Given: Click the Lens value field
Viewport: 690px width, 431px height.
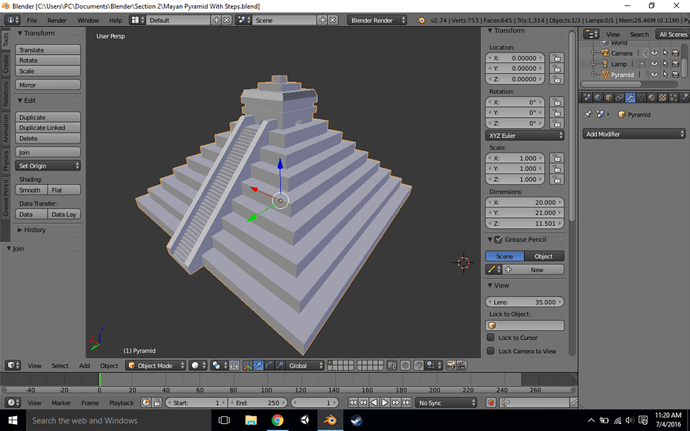Looking at the screenshot, I should (524, 301).
